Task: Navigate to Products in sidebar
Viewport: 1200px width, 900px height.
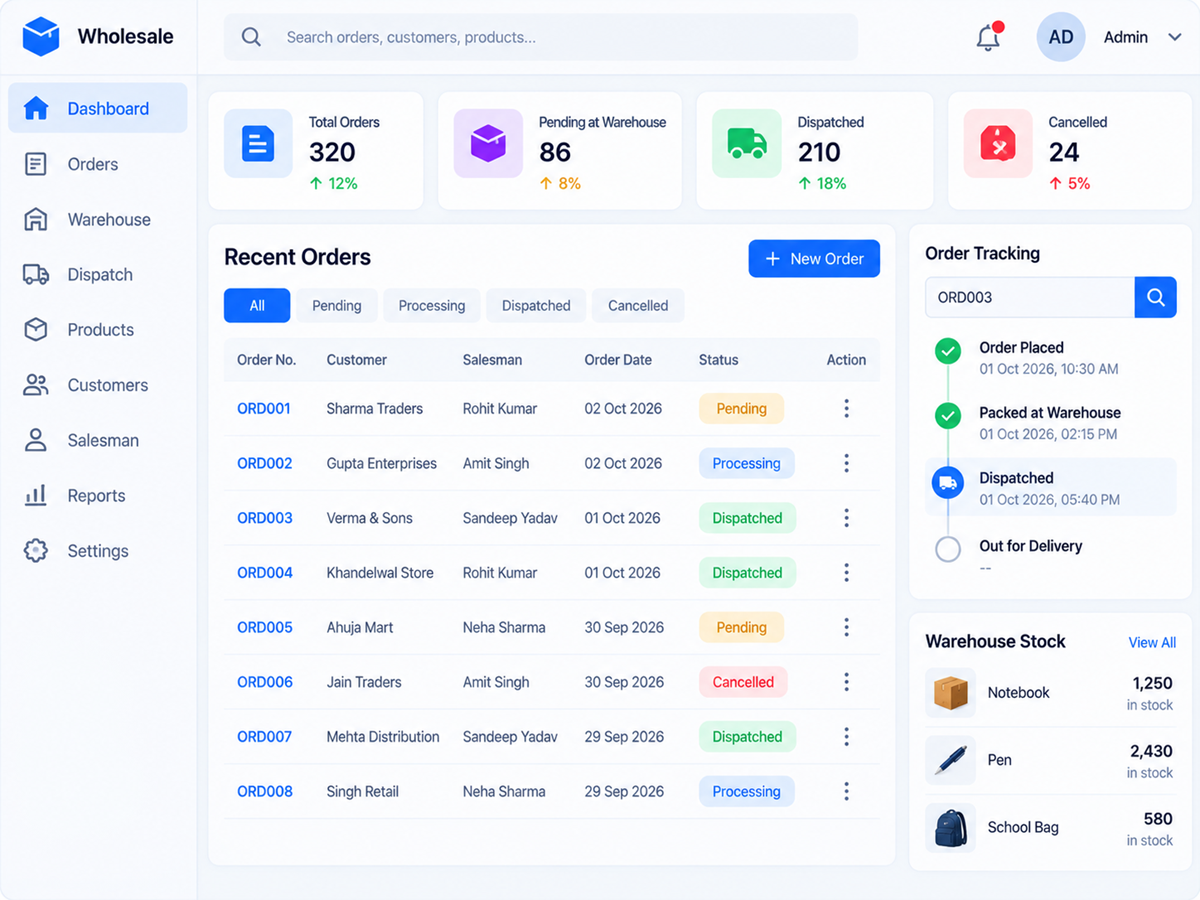Action: click(x=98, y=329)
